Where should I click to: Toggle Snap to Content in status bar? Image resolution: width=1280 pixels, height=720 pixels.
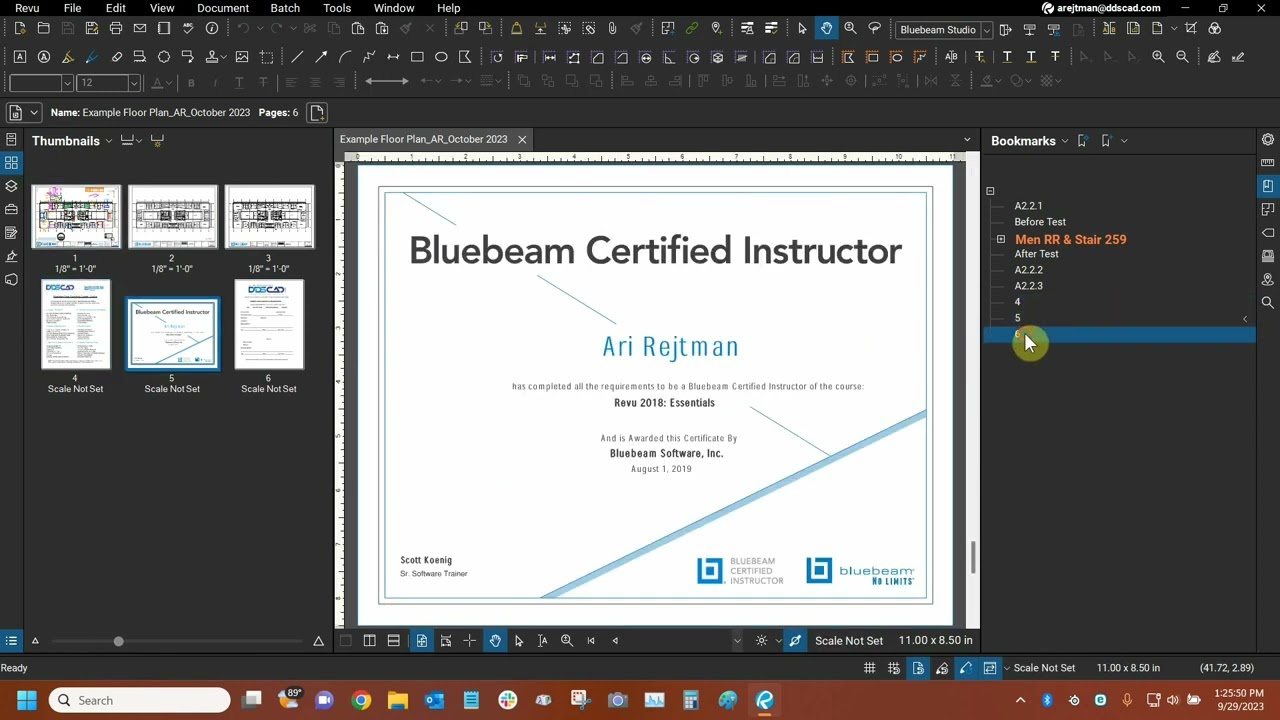click(918, 668)
